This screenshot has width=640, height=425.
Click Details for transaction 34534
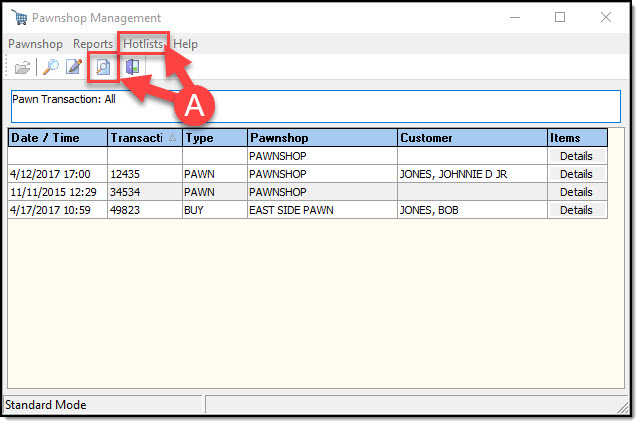coord(576,192)
